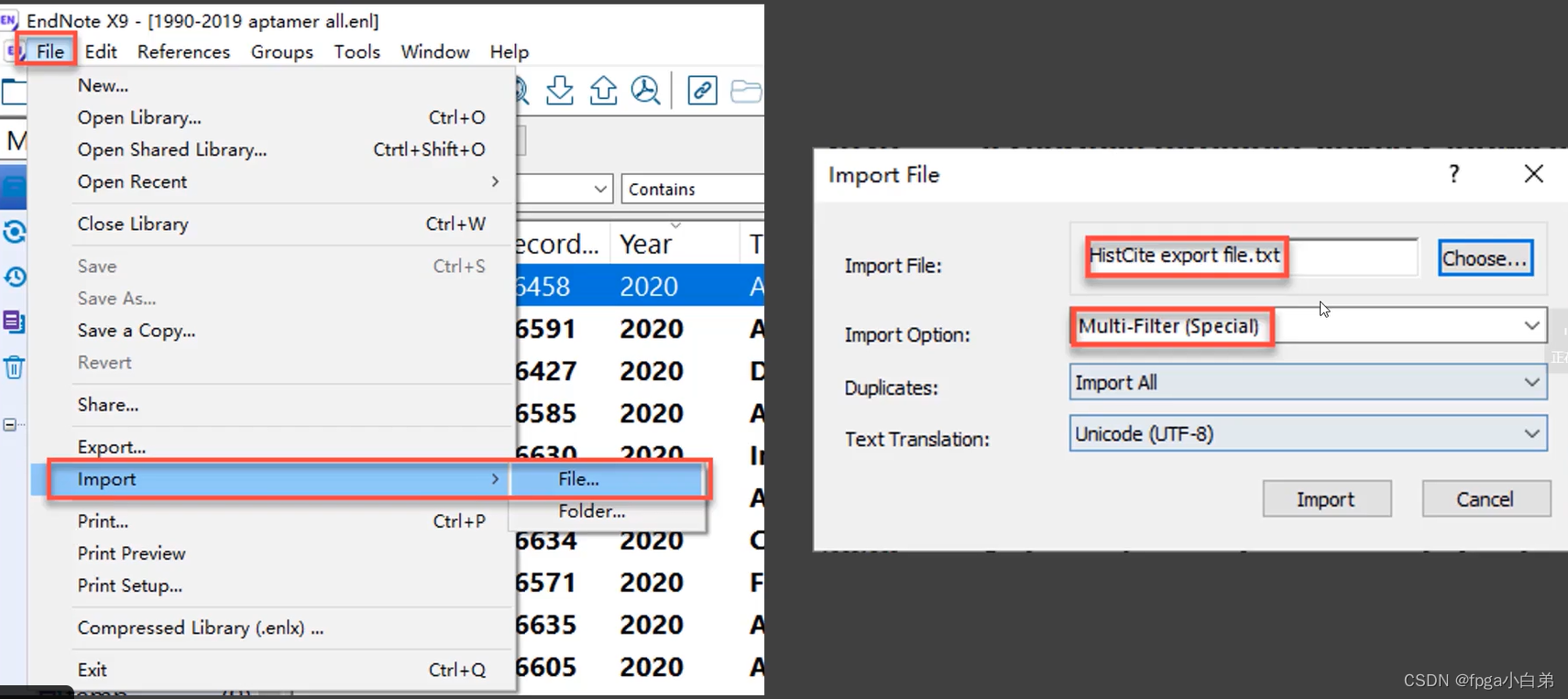Expand the Open Recent submenu

272,181
